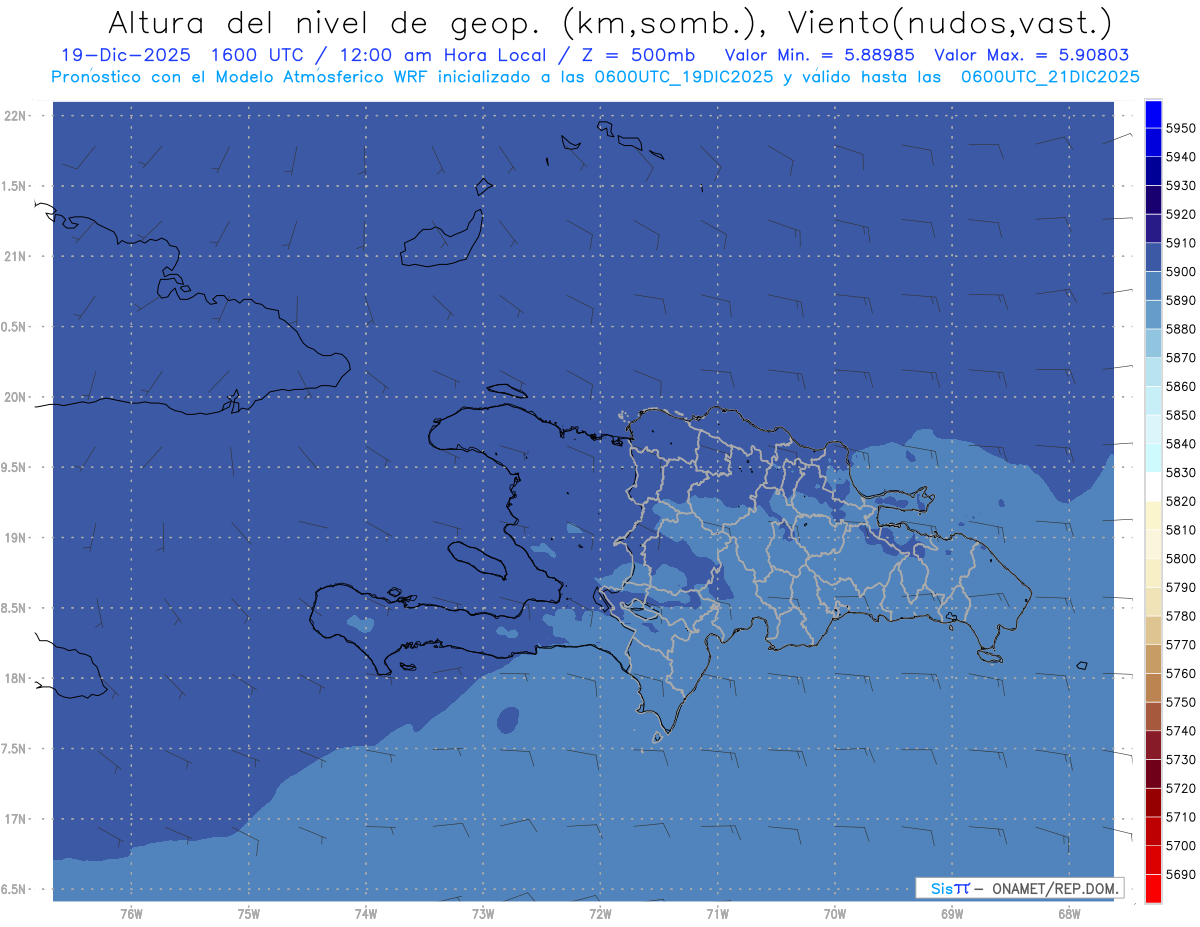Click the '70W' longitude label
This screenshot has width=1200, height=927.
click(x=835, y=913)
